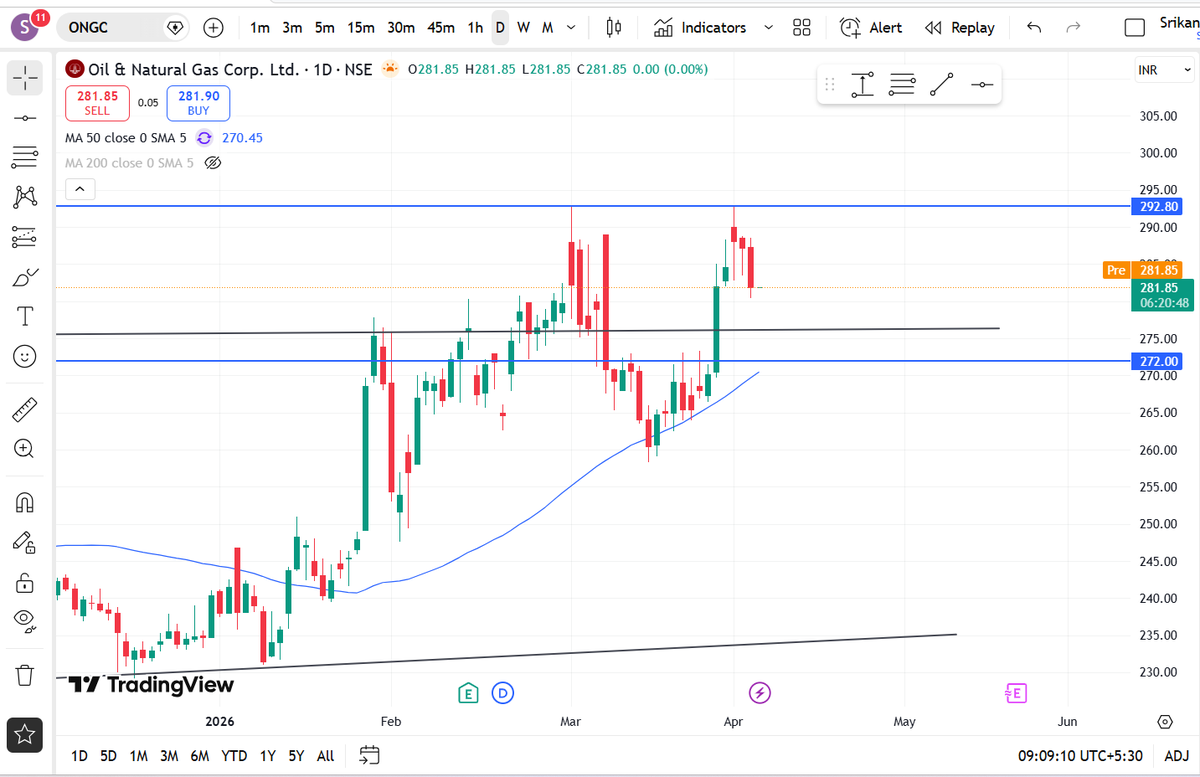
Task: Set date range to 1M
Action: (x=139, y=756)
